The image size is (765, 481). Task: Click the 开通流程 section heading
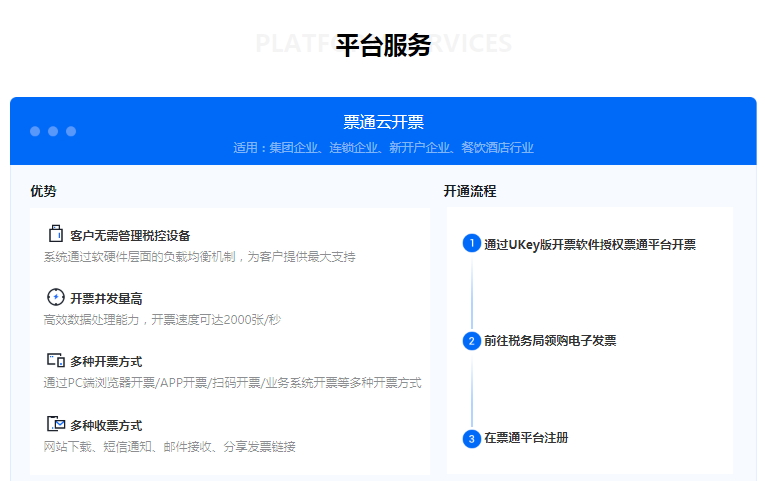[470, 191]
